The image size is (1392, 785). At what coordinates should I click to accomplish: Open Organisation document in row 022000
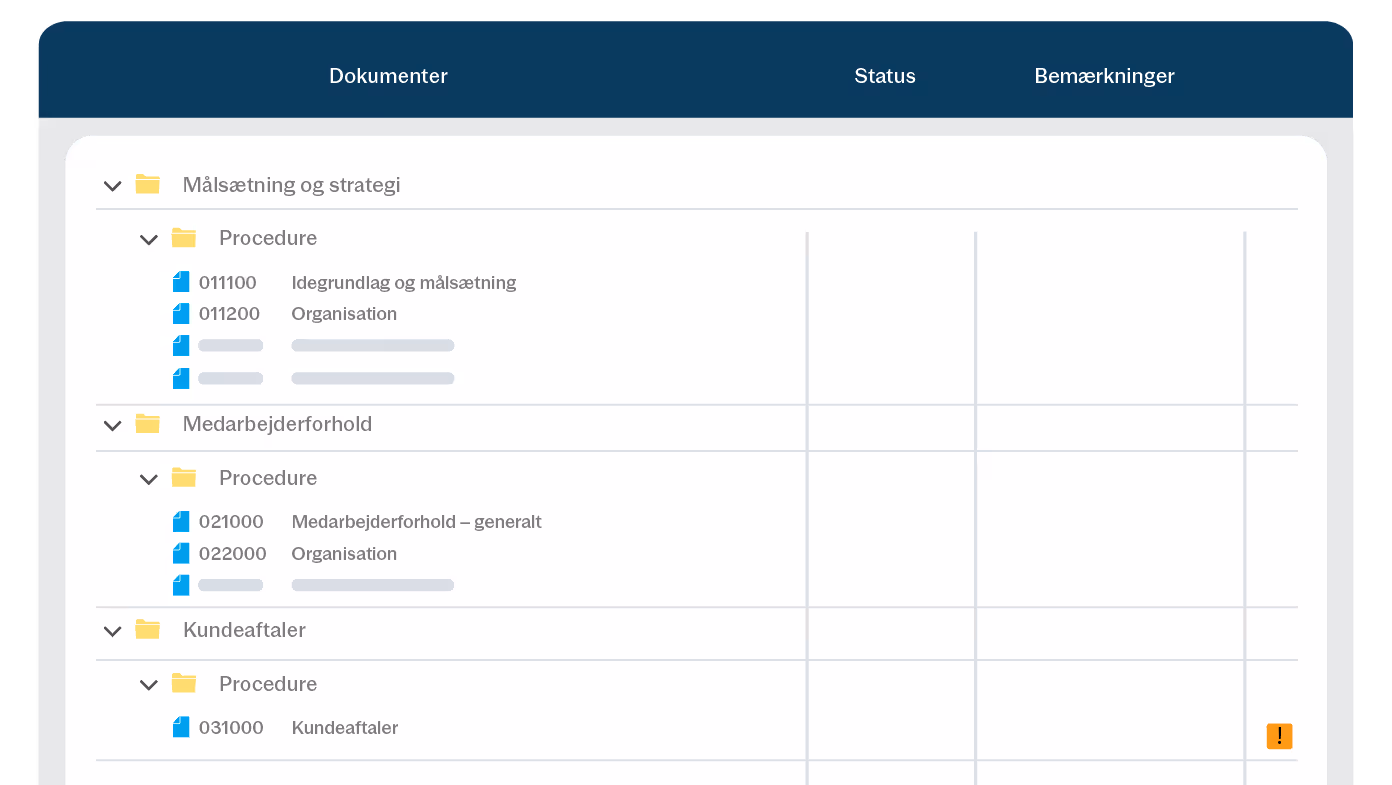344,554
